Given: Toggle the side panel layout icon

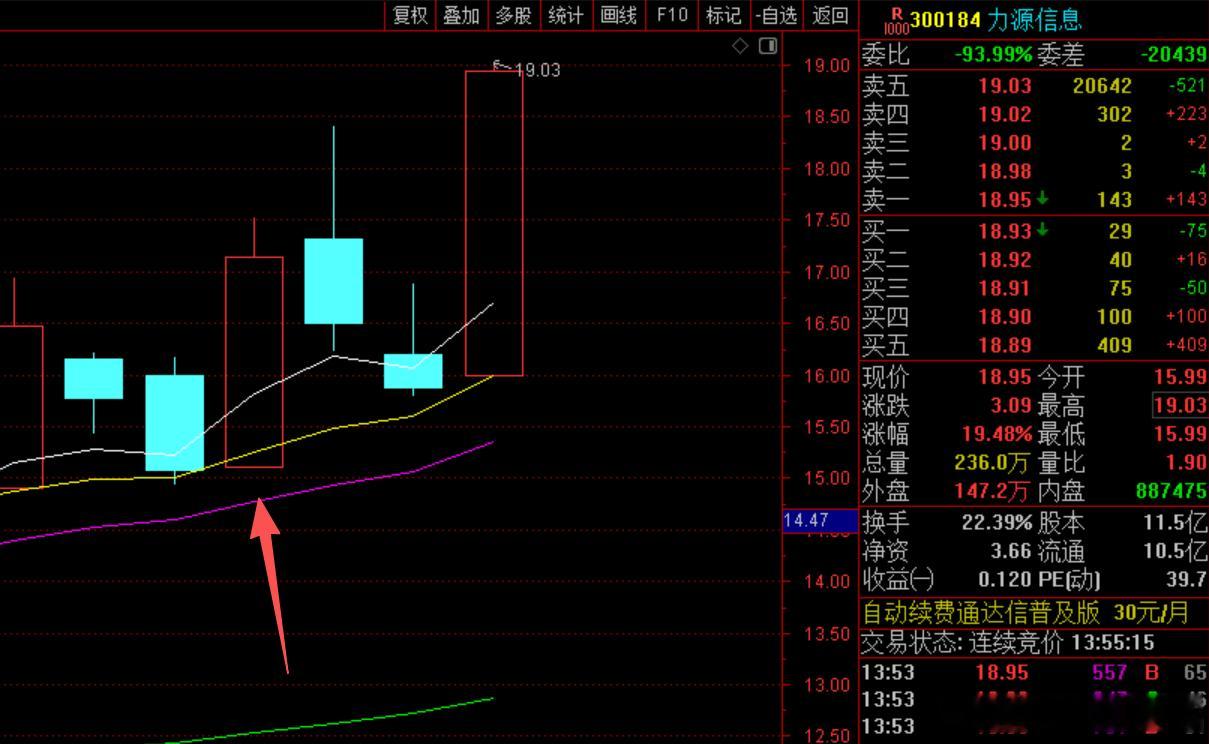Looking at the screenshot, I should coord(768,46).
